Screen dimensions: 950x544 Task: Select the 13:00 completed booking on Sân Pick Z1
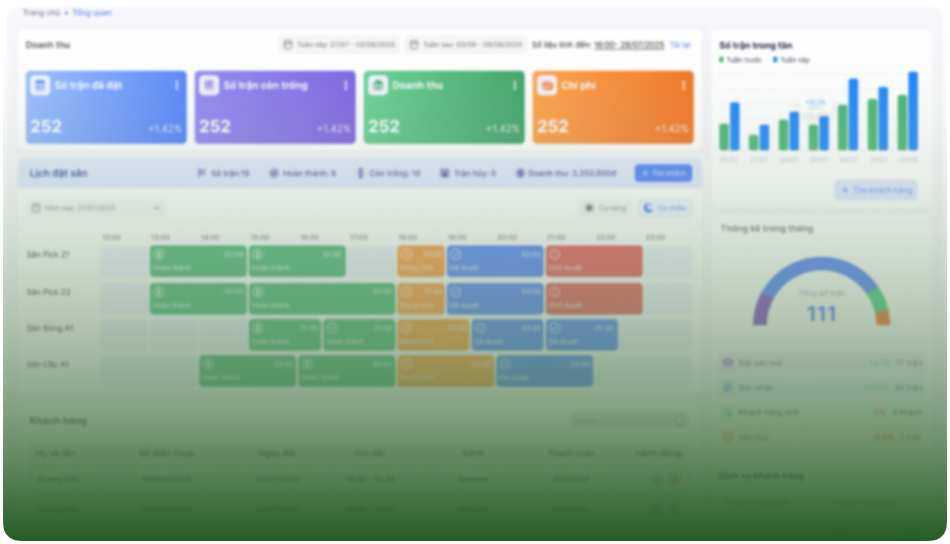click(198, 261)
